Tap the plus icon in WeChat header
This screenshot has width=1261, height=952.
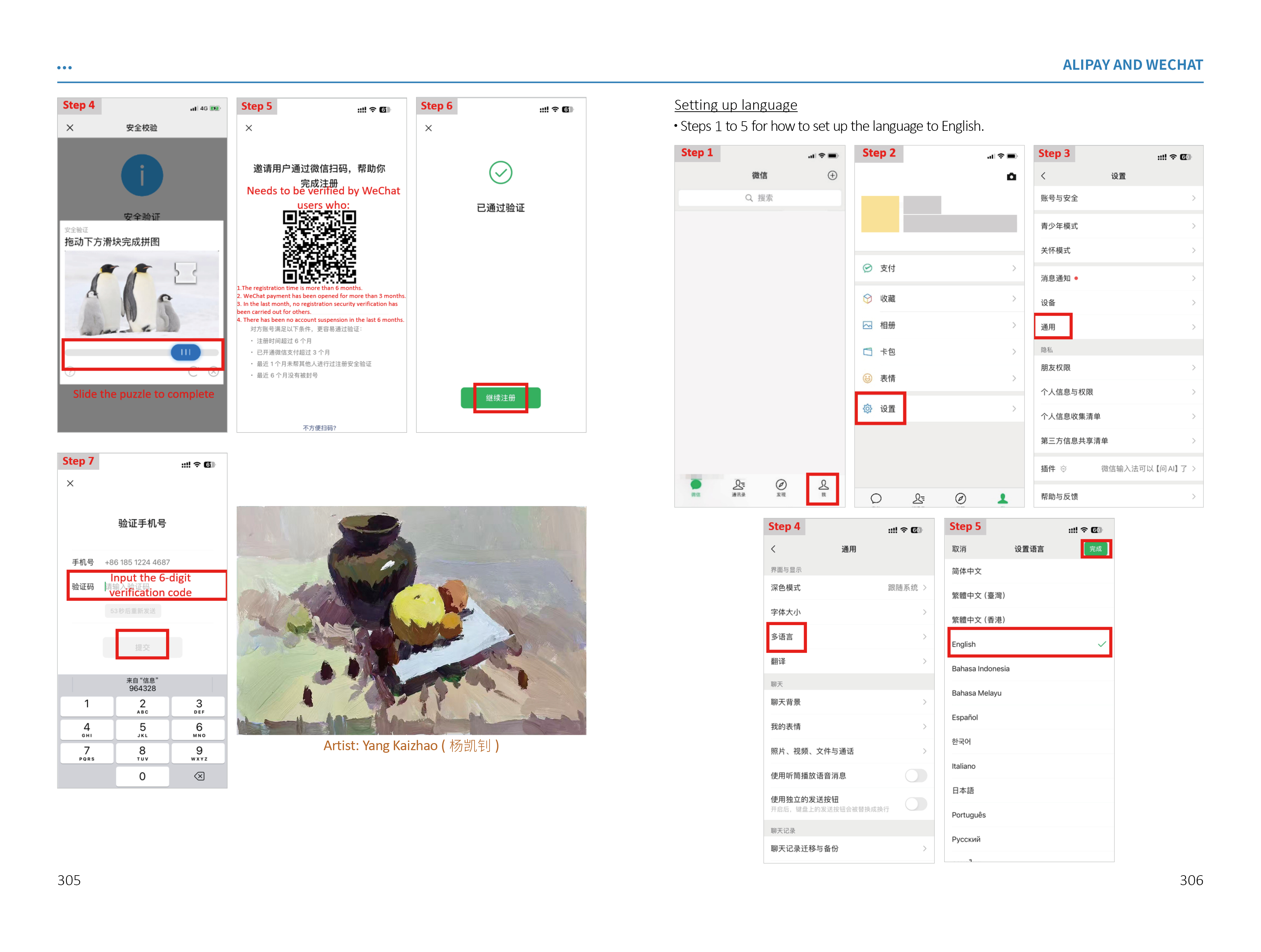click(832, 176)
